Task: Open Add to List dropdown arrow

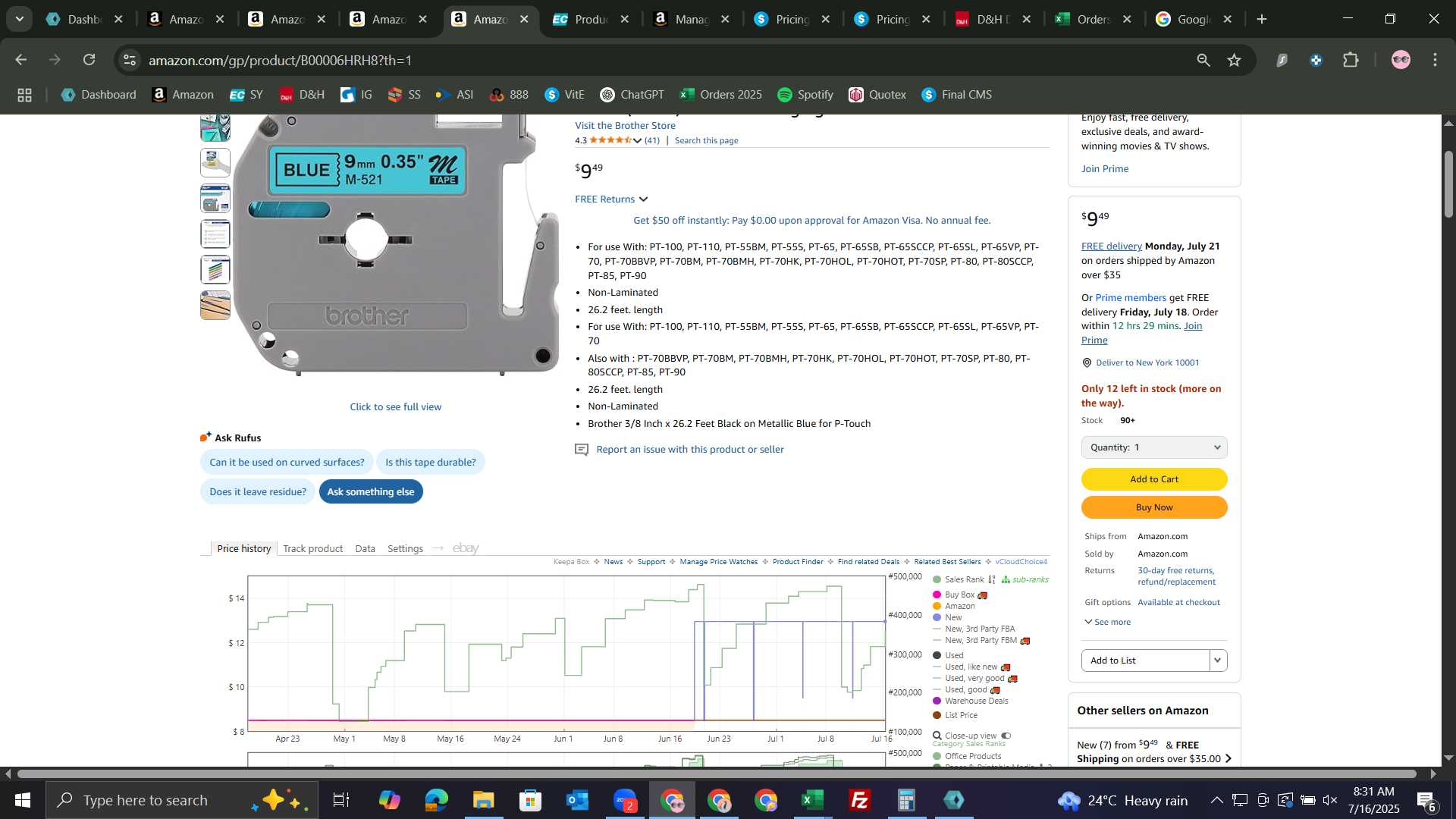Action: (1218, 661)
